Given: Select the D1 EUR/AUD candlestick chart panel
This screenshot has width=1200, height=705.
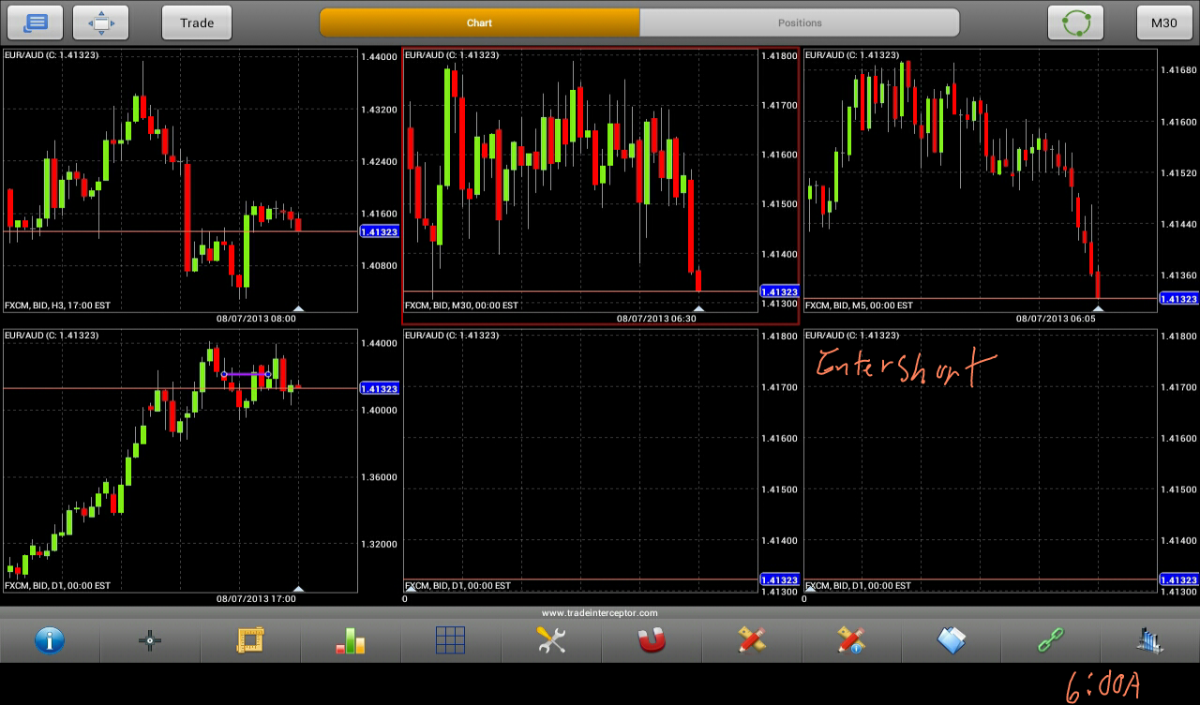Looking at the screenshot, I should pos(180,460).
